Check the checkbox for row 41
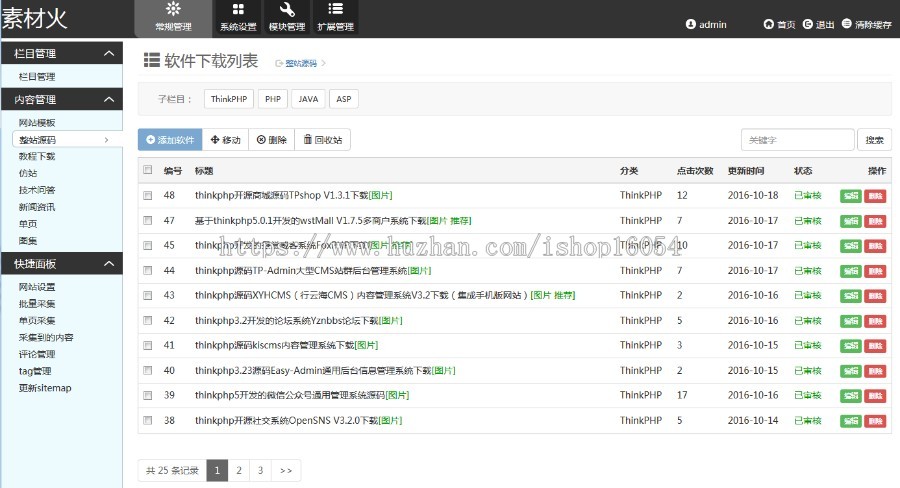This screenshot has height=488, width=900. point(148,345)
